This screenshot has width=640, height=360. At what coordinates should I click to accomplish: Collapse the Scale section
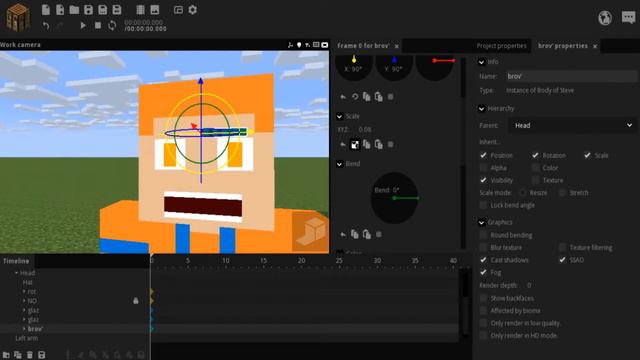click(x=340, y=116)
